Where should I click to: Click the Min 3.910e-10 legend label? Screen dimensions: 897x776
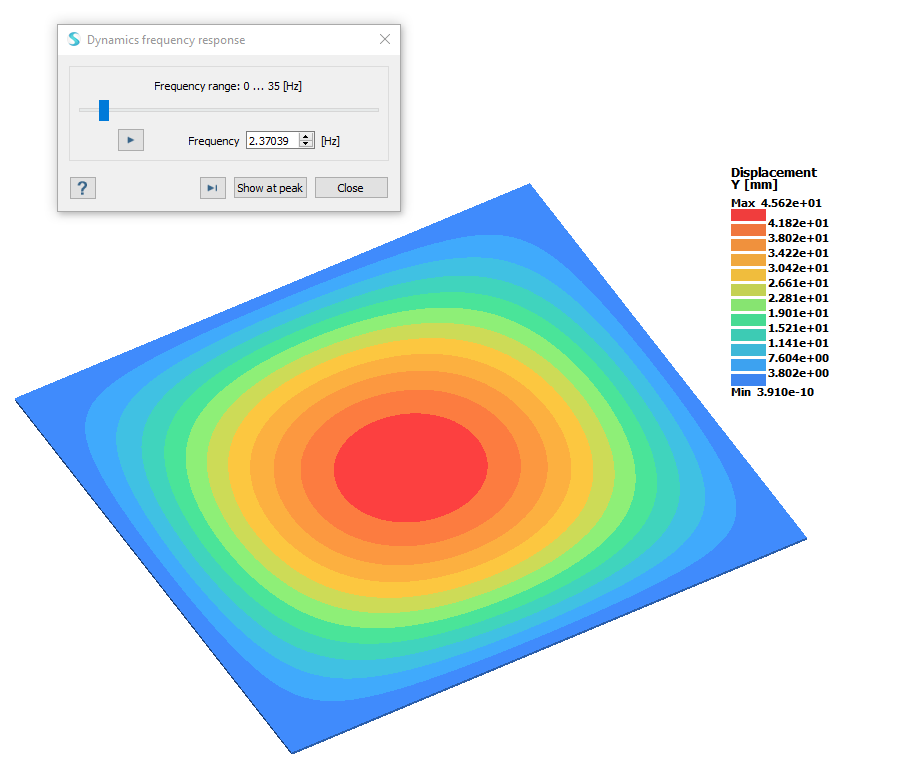[772, 392]
